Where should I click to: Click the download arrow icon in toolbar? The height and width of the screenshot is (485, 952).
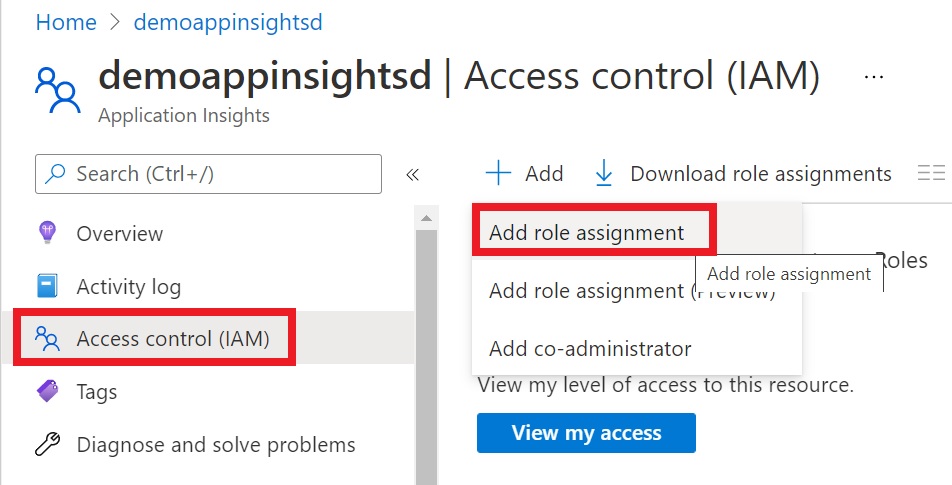[x=604, y=174]
